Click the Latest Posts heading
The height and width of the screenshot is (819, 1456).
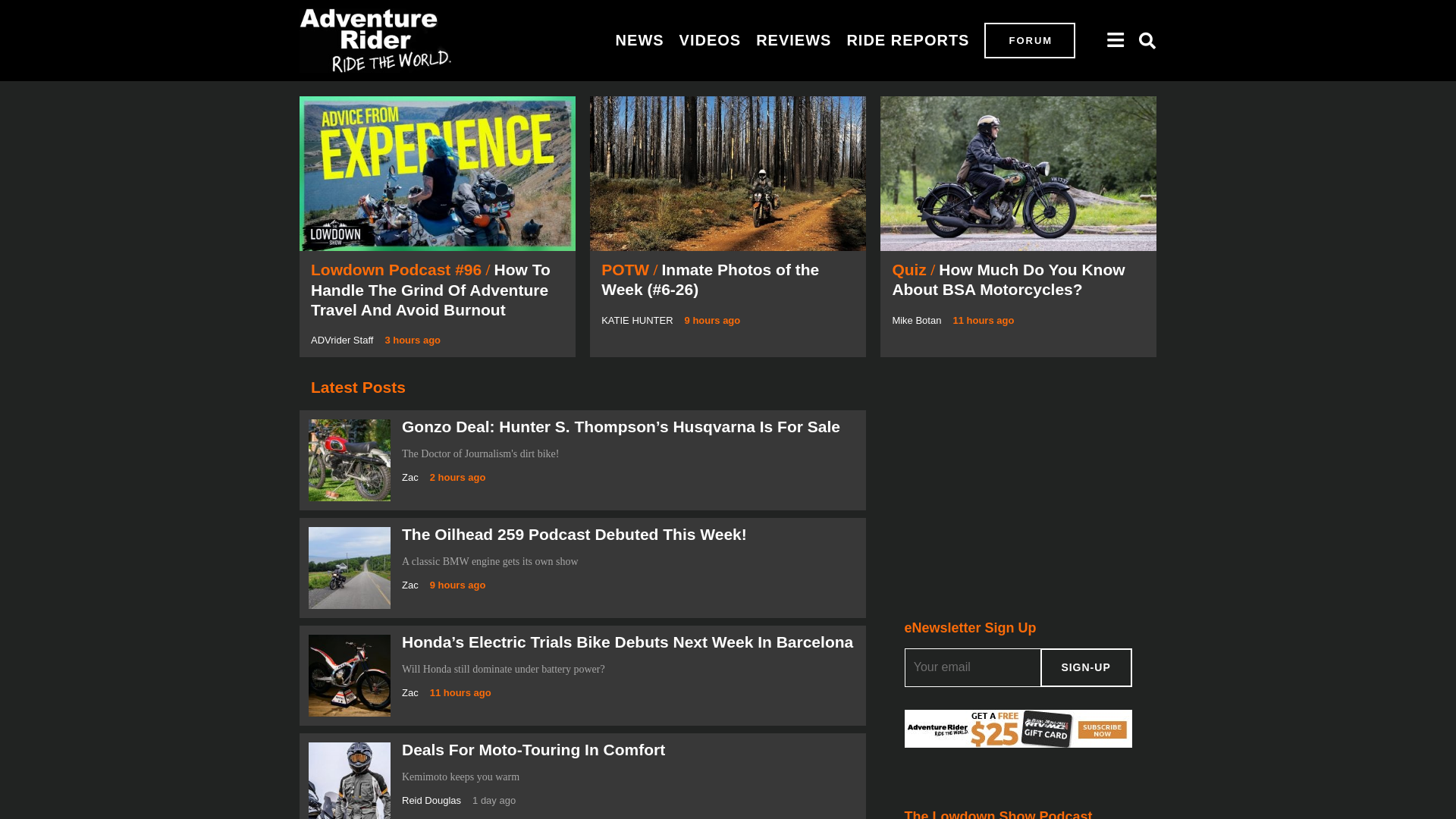358,388
